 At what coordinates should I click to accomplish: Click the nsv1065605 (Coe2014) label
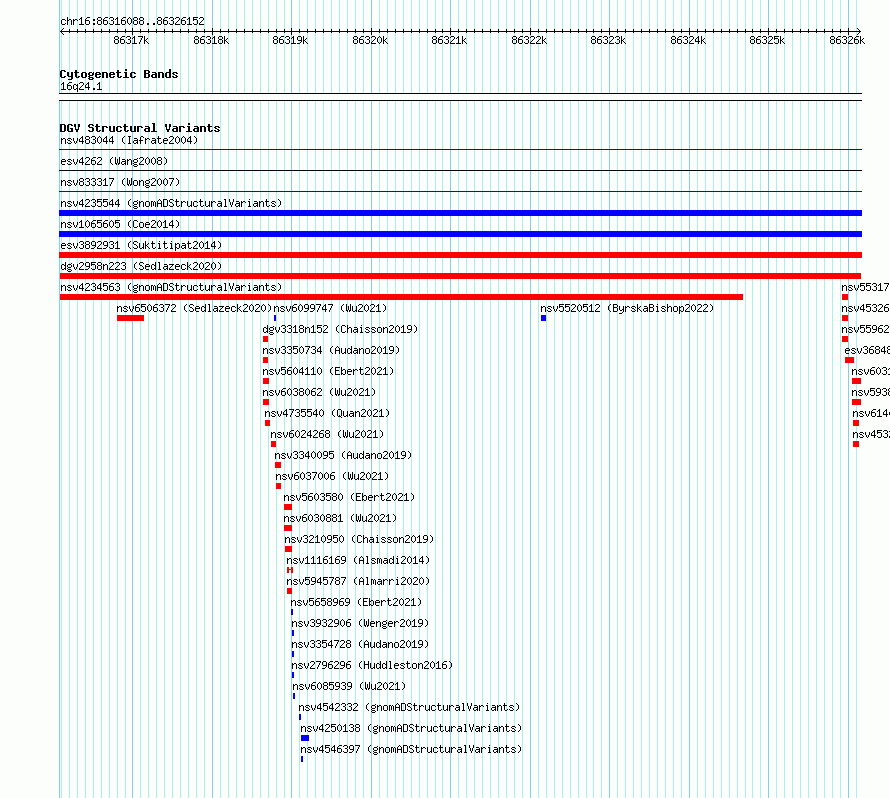coord(120,224)
